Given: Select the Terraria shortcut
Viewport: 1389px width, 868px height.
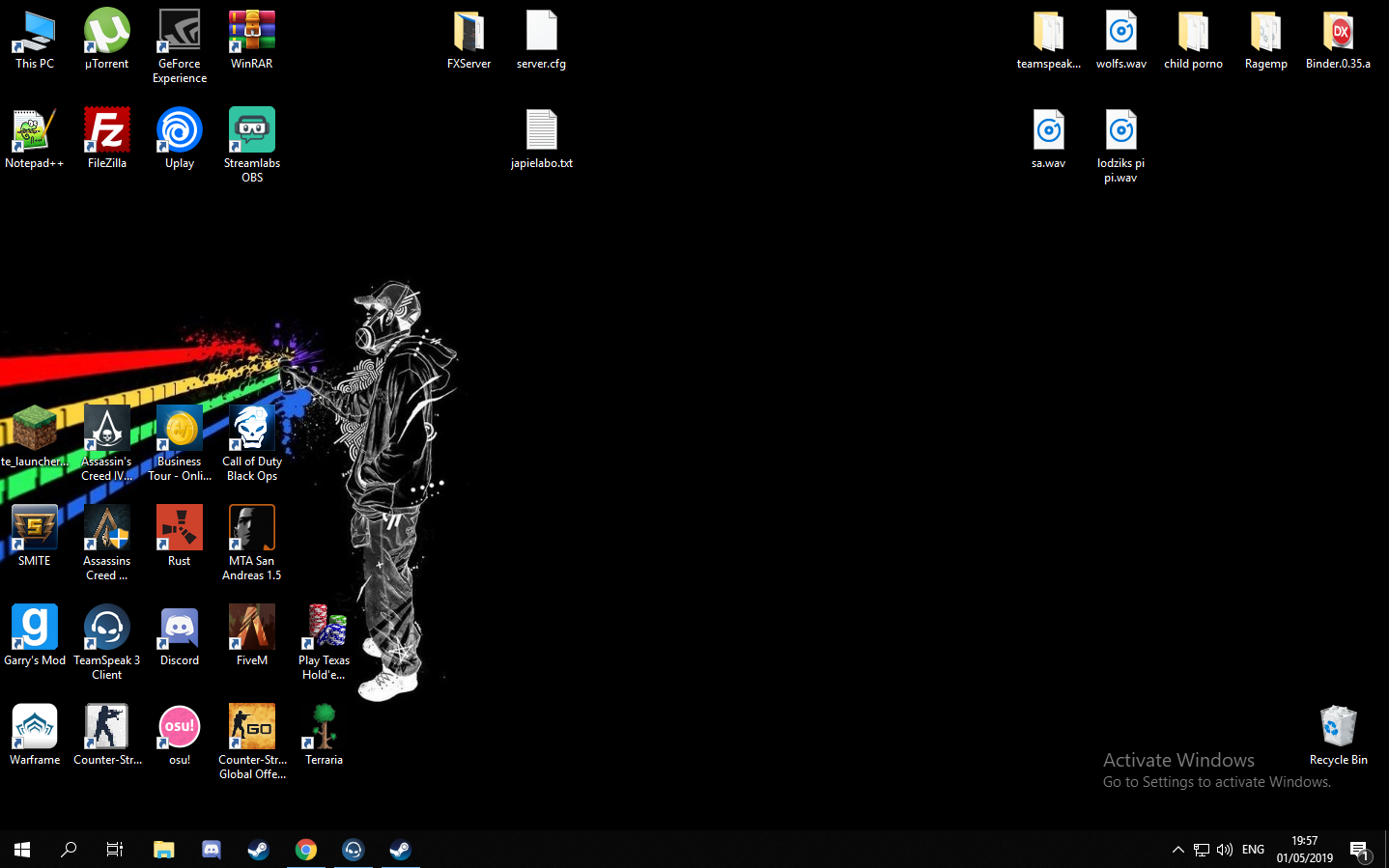Looking at the screenshot, I should 325,736.
